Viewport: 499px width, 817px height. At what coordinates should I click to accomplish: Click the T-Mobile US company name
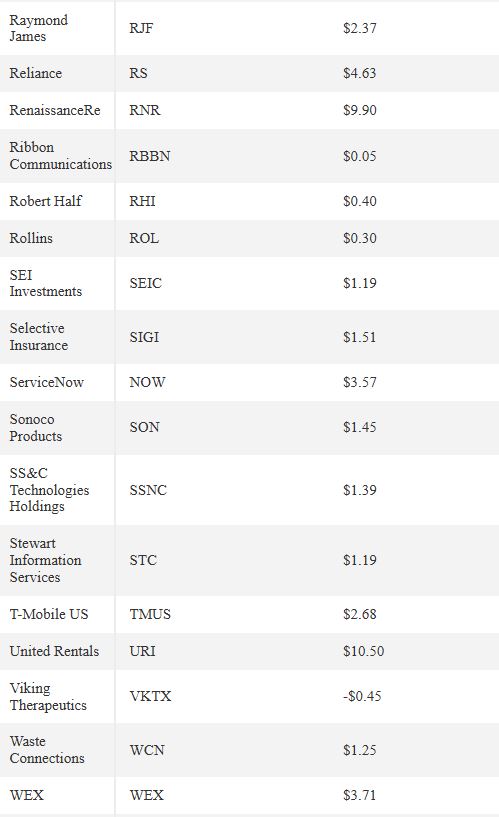tap(49, 614)
